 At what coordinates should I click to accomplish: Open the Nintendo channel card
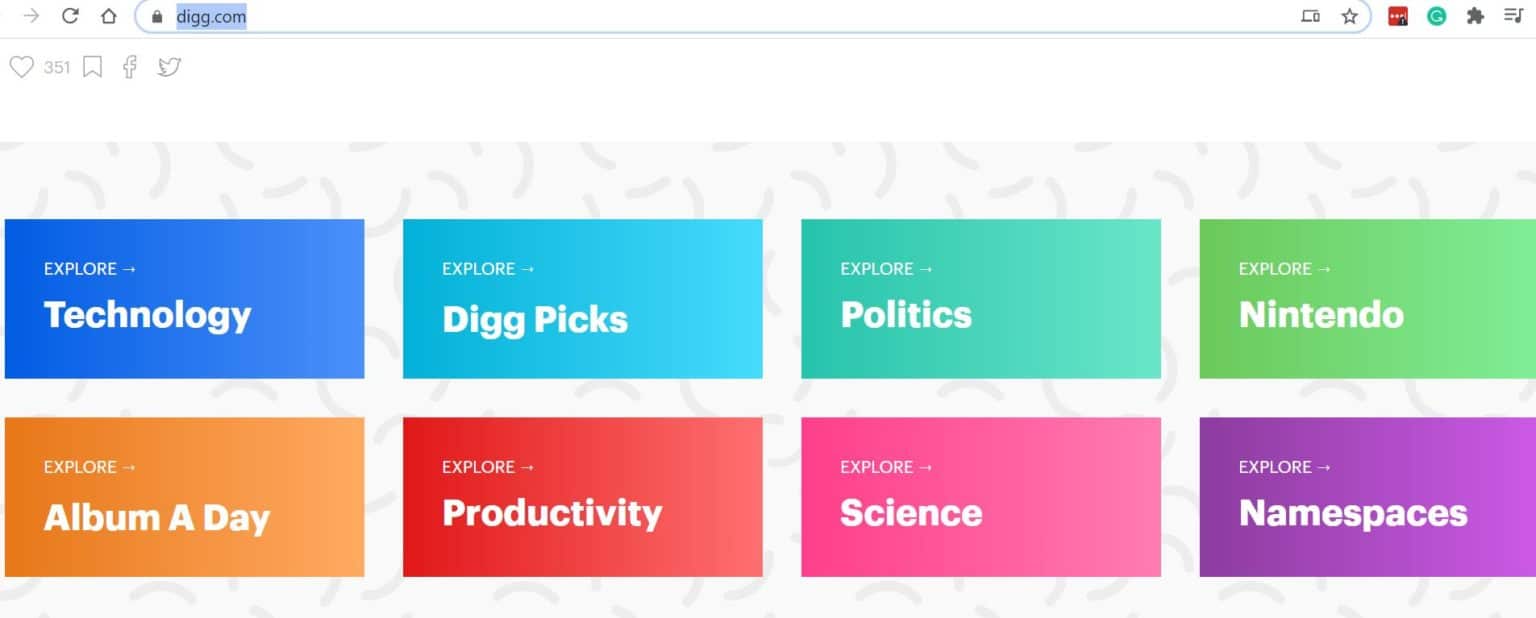click(x=1367, y=299)
